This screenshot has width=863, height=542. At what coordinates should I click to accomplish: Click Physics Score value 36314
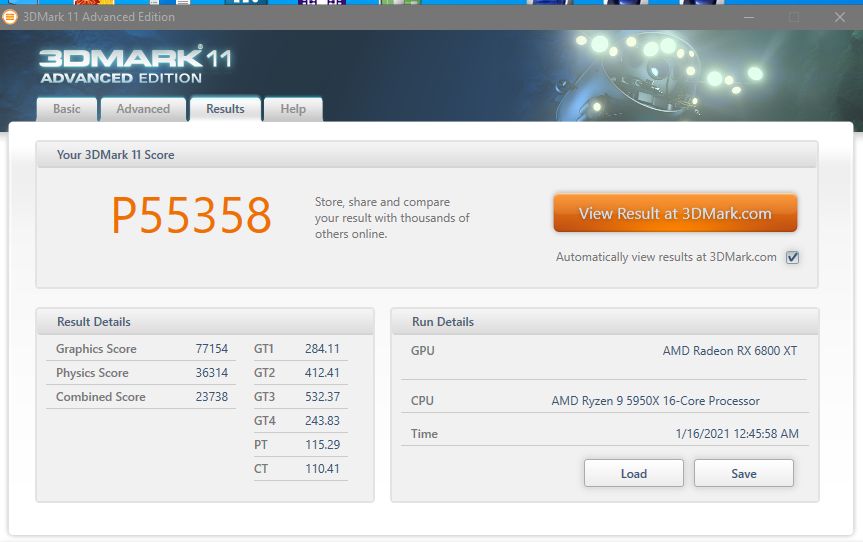coord(211,373)
